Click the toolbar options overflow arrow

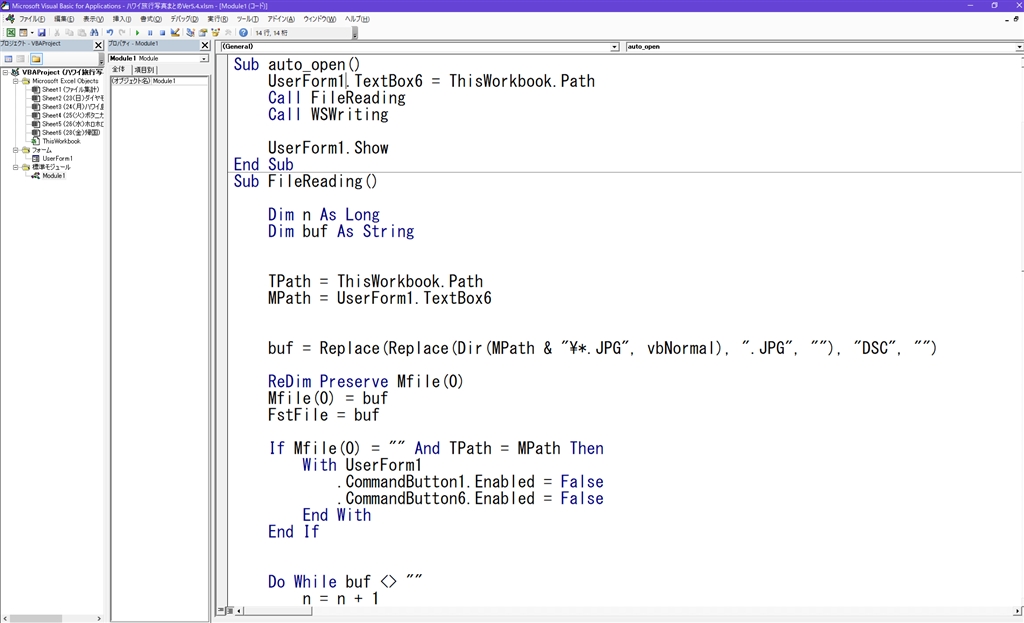[355, 34]
